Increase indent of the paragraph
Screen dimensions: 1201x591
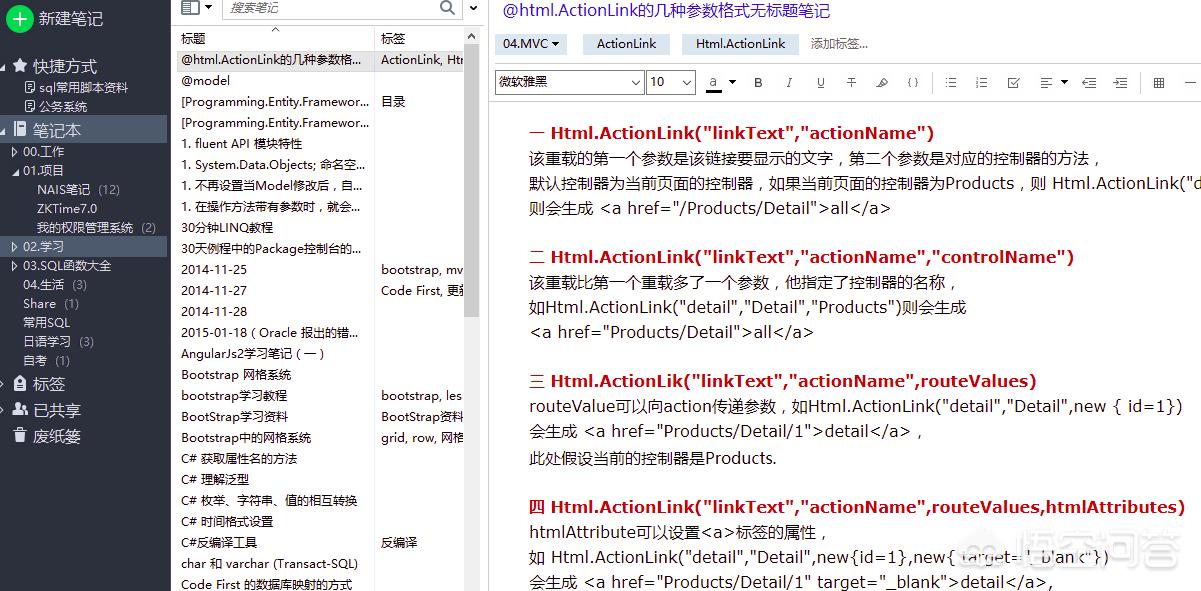point(1120,83)
